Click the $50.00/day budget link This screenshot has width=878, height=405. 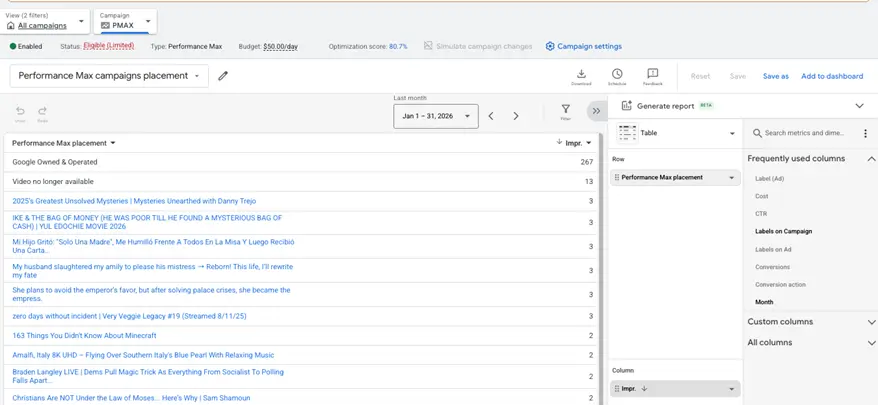[x=281, y=46]
